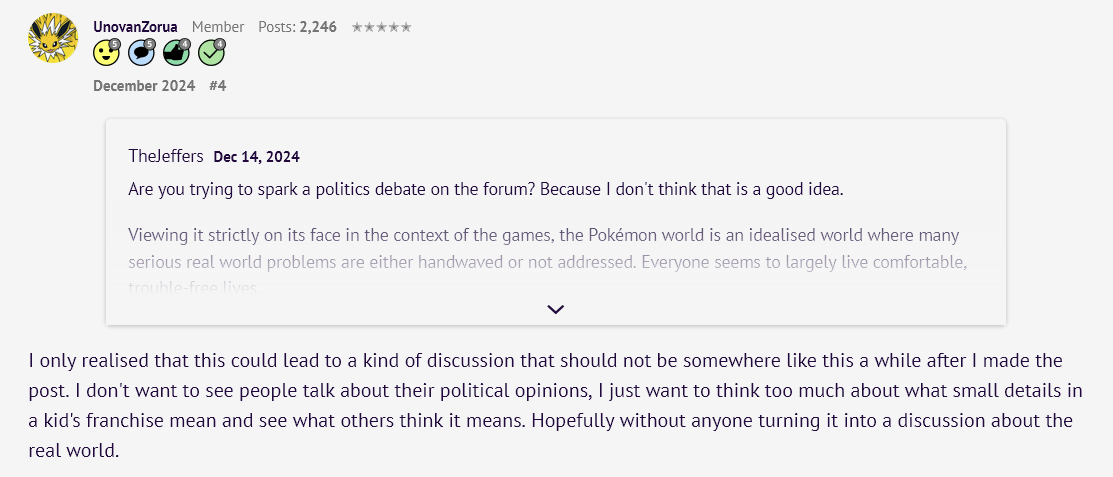The height and width of the screenshot is (477, 1113).
Task: Open the December 2024 post permalink
Action: [144, 86]
